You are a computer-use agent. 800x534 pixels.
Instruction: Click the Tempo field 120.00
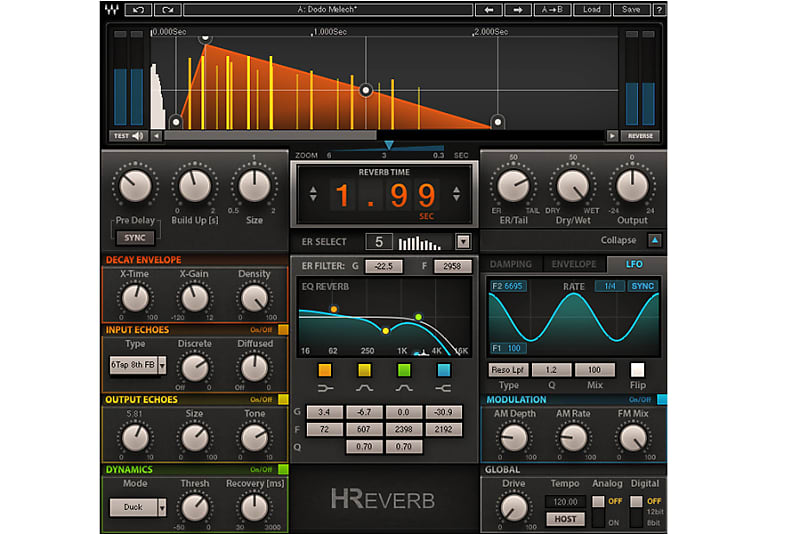pyautogui.click(x=565, y=502)
